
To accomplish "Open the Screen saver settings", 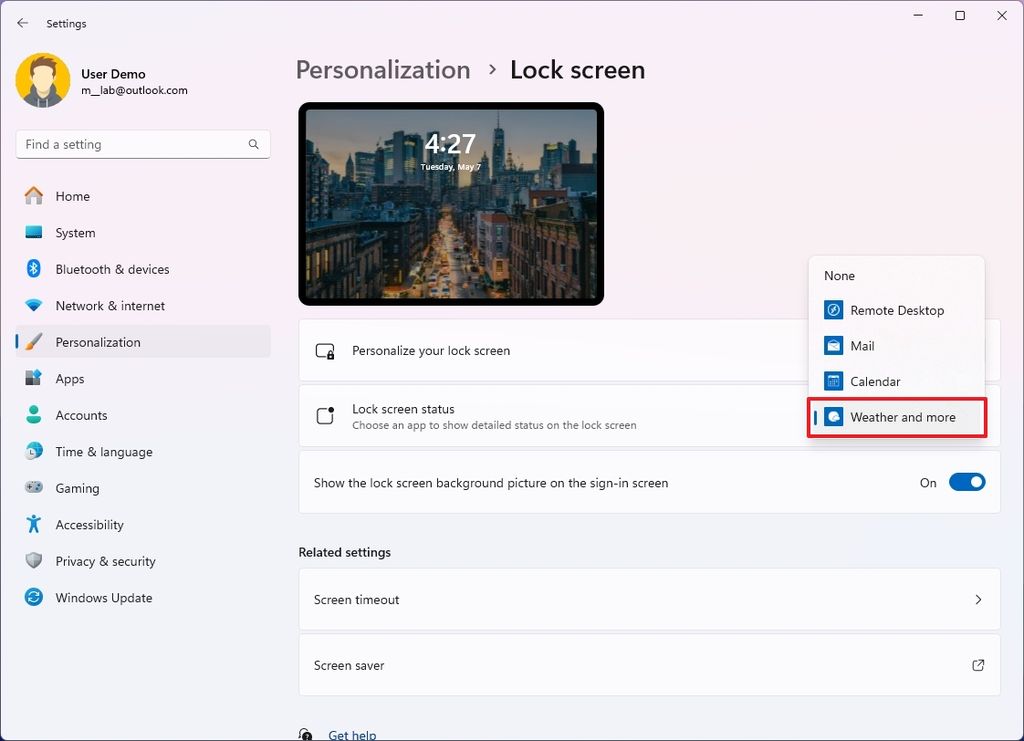I will coord(649,665).
